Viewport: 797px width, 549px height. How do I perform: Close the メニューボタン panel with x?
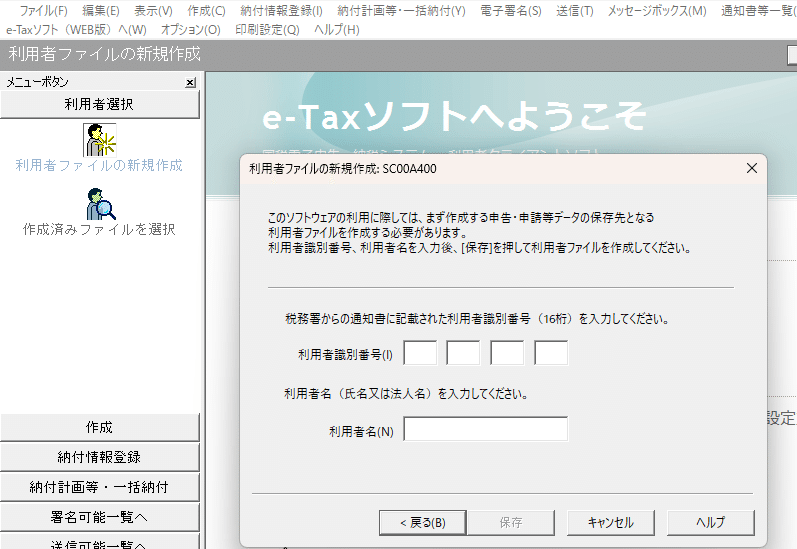(190, 82)
